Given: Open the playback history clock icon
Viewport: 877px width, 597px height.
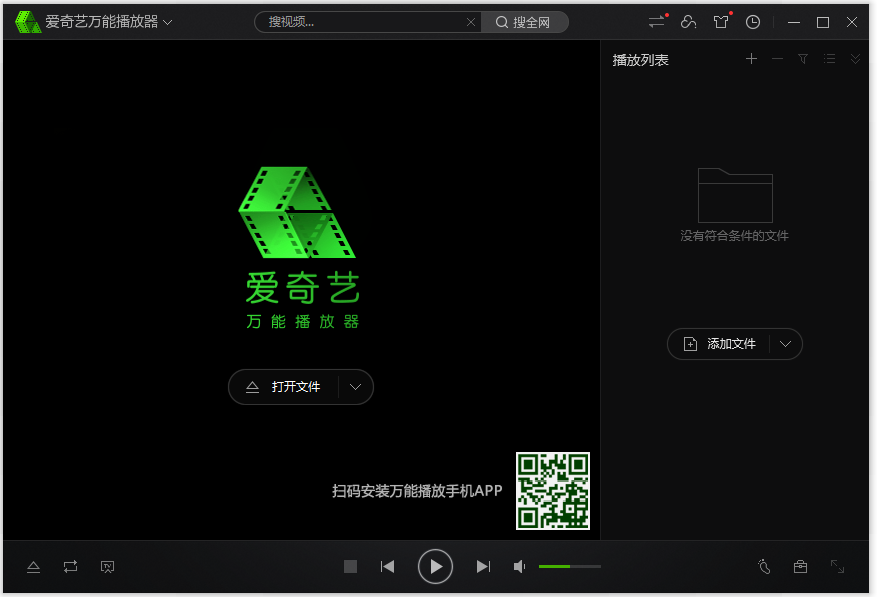Looking at the screenshot, I should tap(753, 22).
